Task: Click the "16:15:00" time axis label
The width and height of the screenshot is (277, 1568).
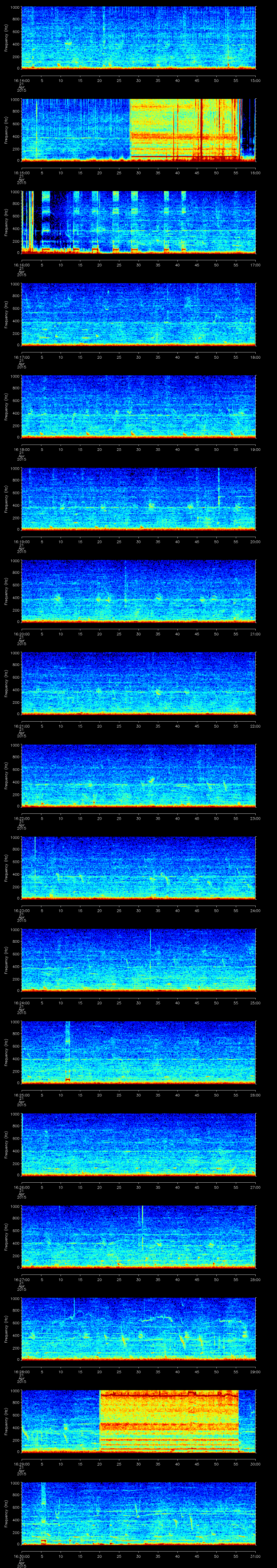Action: coord(22,173)
